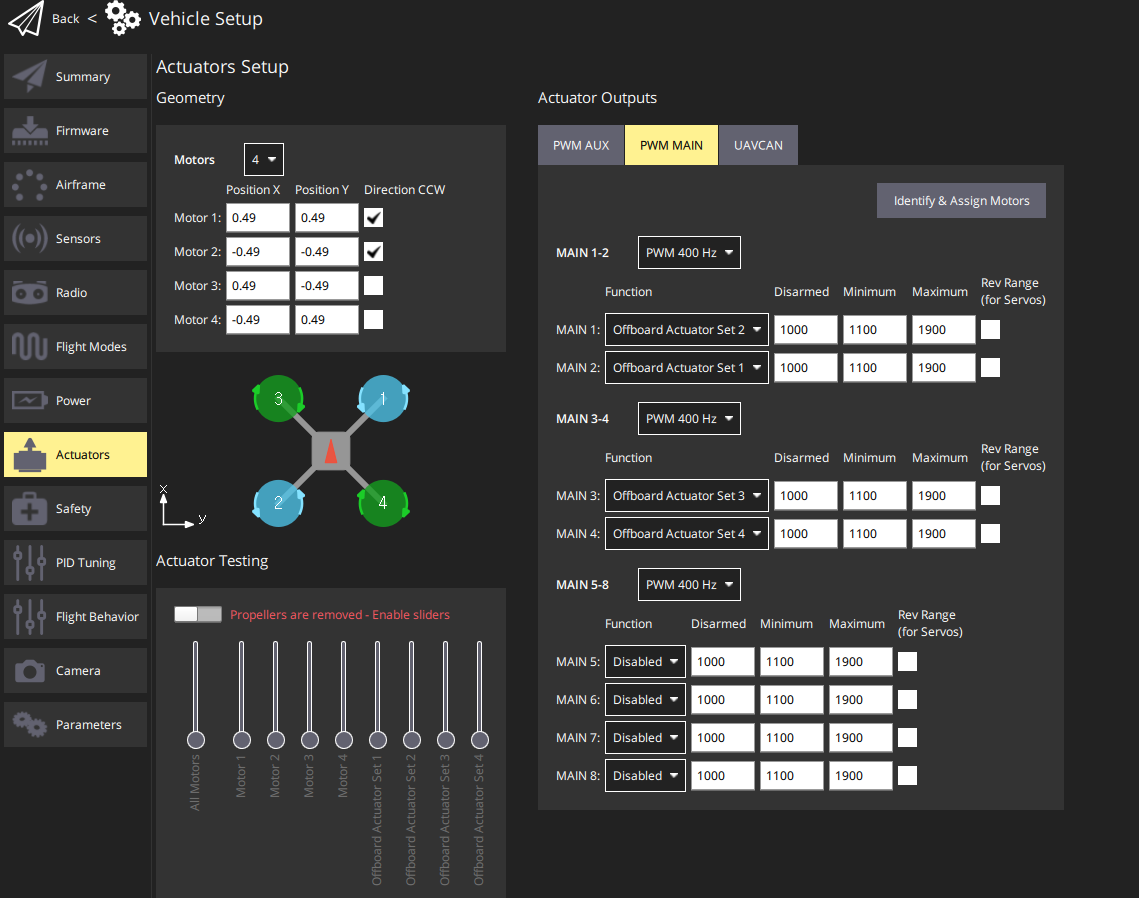Open the Motors count dropdown
1139x898 pixels.
pos(264,160)
